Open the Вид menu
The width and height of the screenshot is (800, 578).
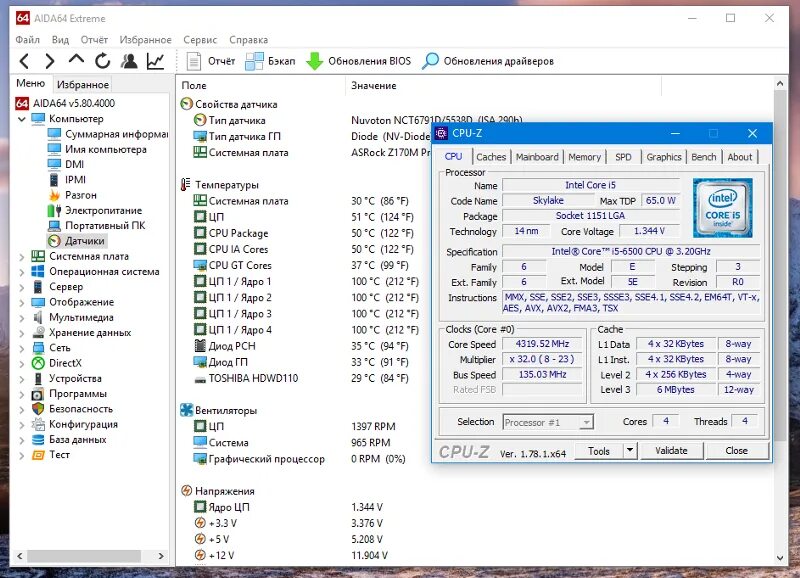(60, 40)
